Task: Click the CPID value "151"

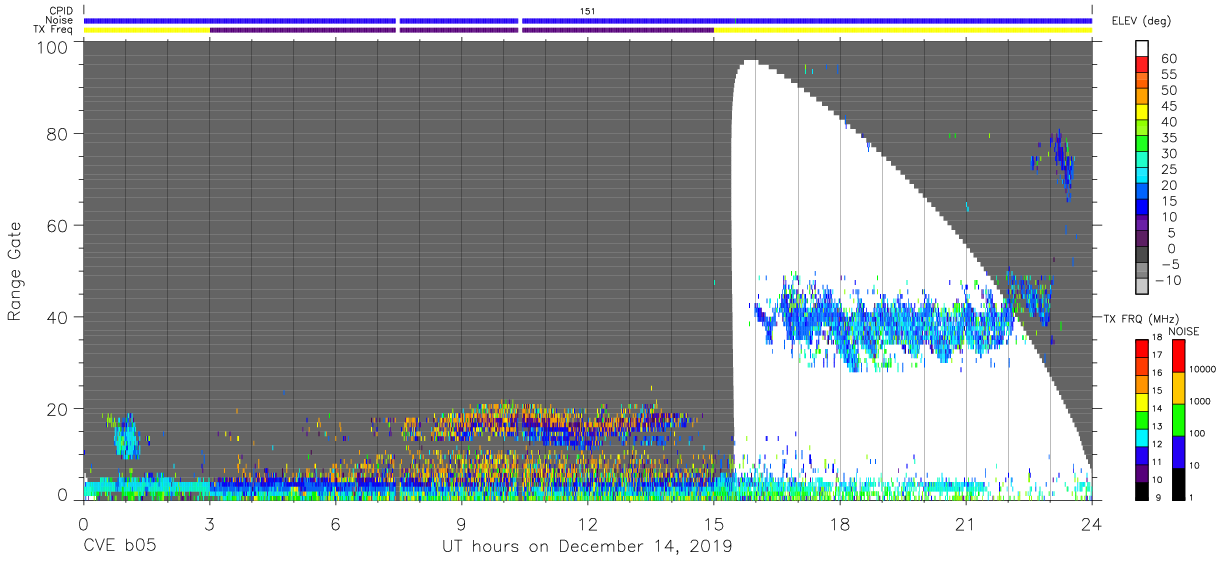Action: coord(588,11)
